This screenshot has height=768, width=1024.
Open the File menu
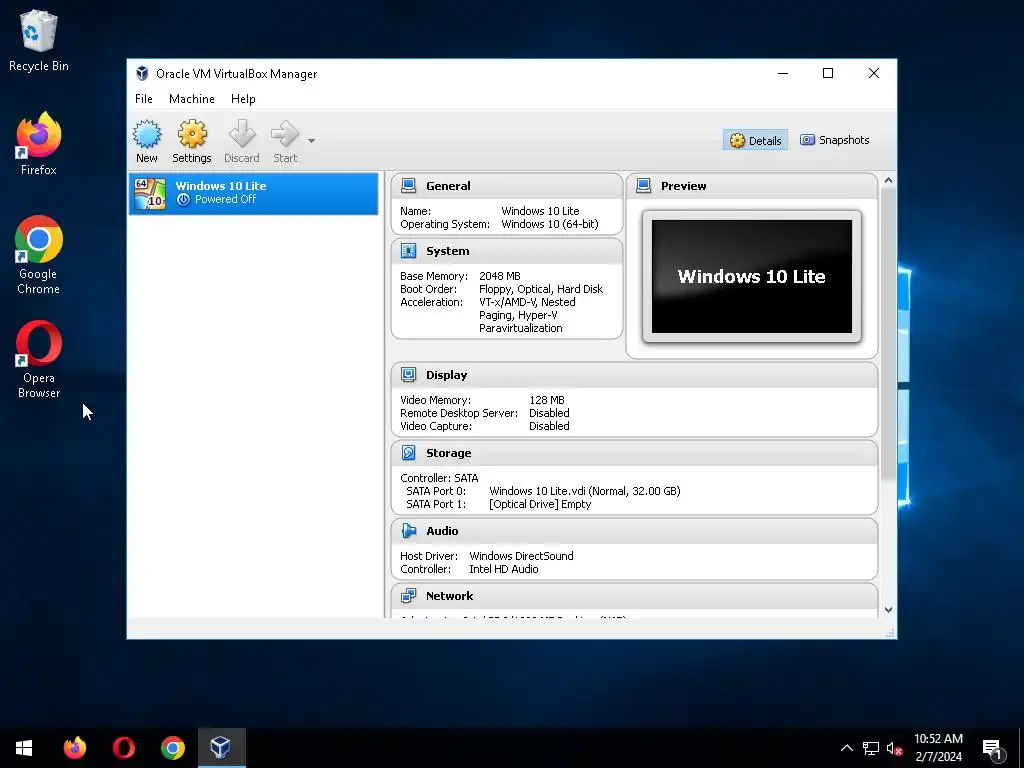pos(144,99)
